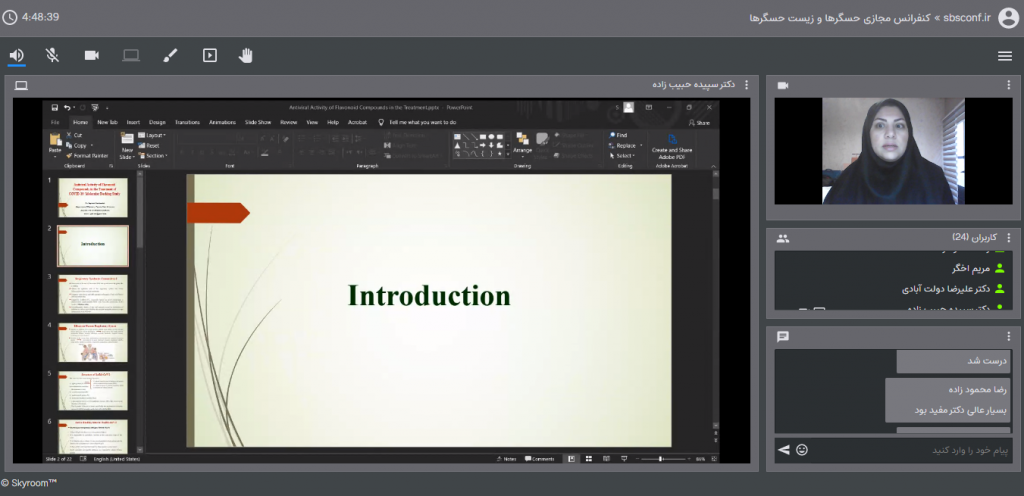
Task: Open the whiteboard brush tool
Action: 170,56
